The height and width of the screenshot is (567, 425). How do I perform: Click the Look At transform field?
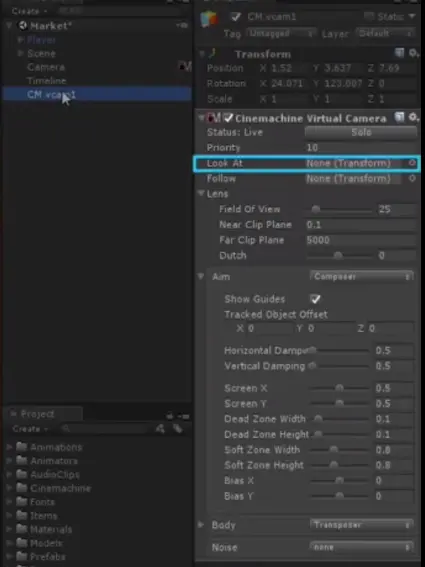[354, 163]
